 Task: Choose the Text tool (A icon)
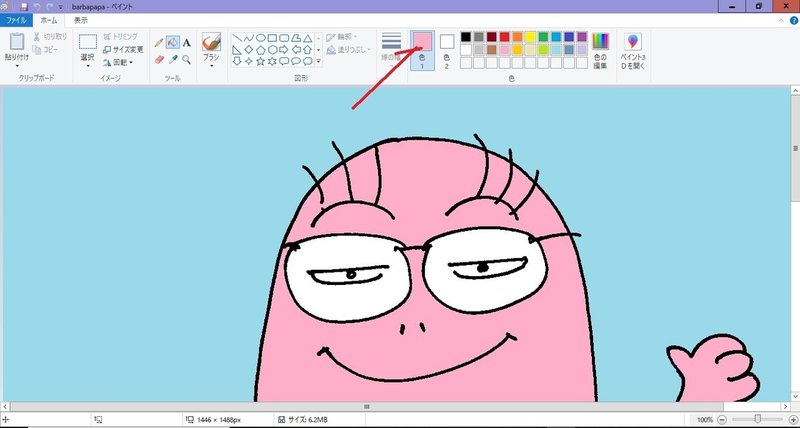[187, 43]
